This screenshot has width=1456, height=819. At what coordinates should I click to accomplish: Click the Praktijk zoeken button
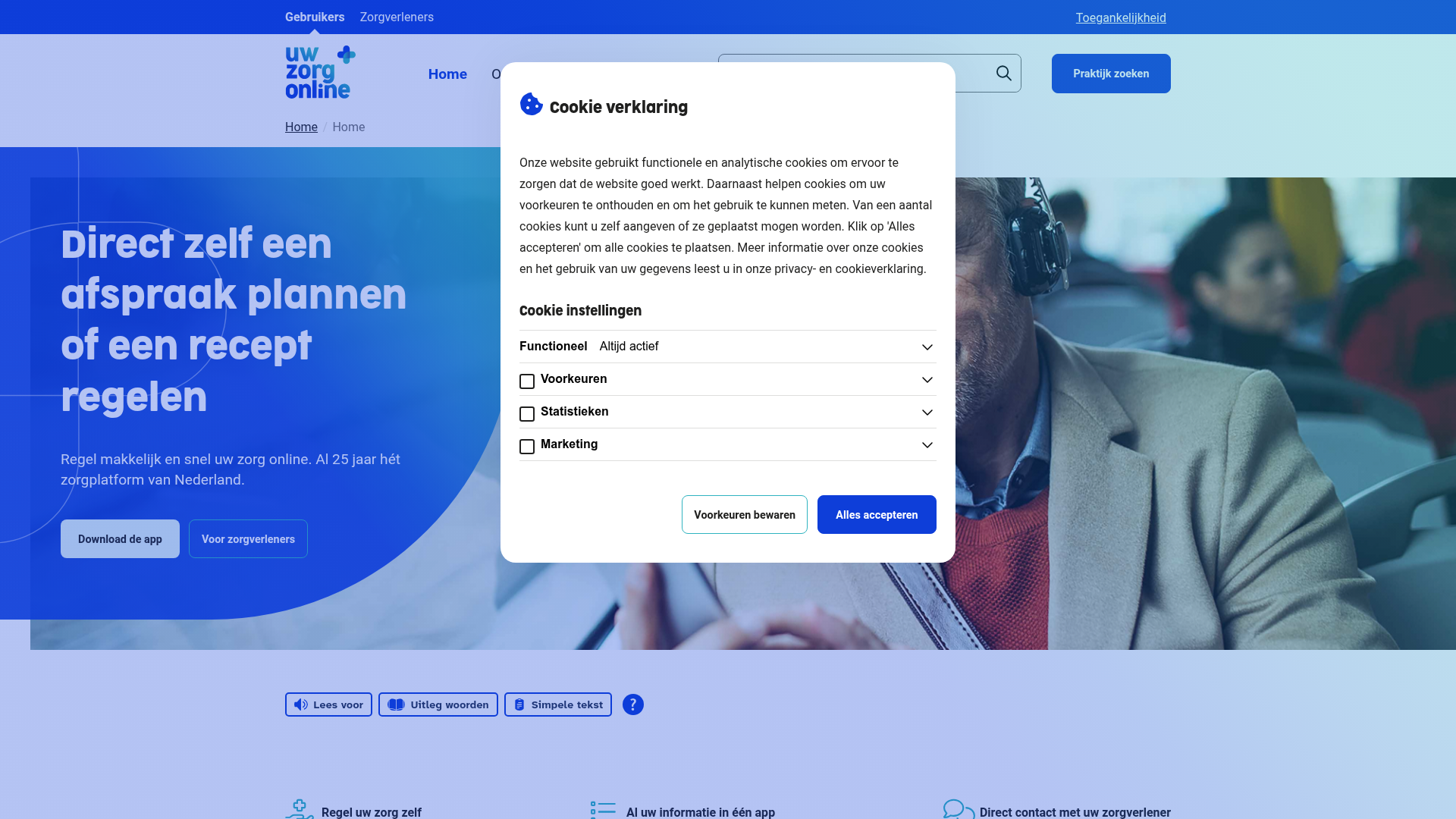click(1111, 74)
